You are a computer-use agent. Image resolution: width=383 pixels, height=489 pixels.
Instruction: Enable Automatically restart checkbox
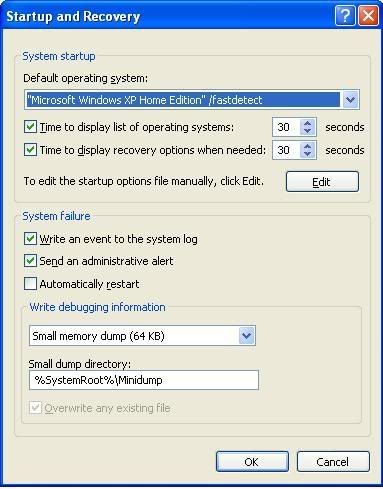30,284
